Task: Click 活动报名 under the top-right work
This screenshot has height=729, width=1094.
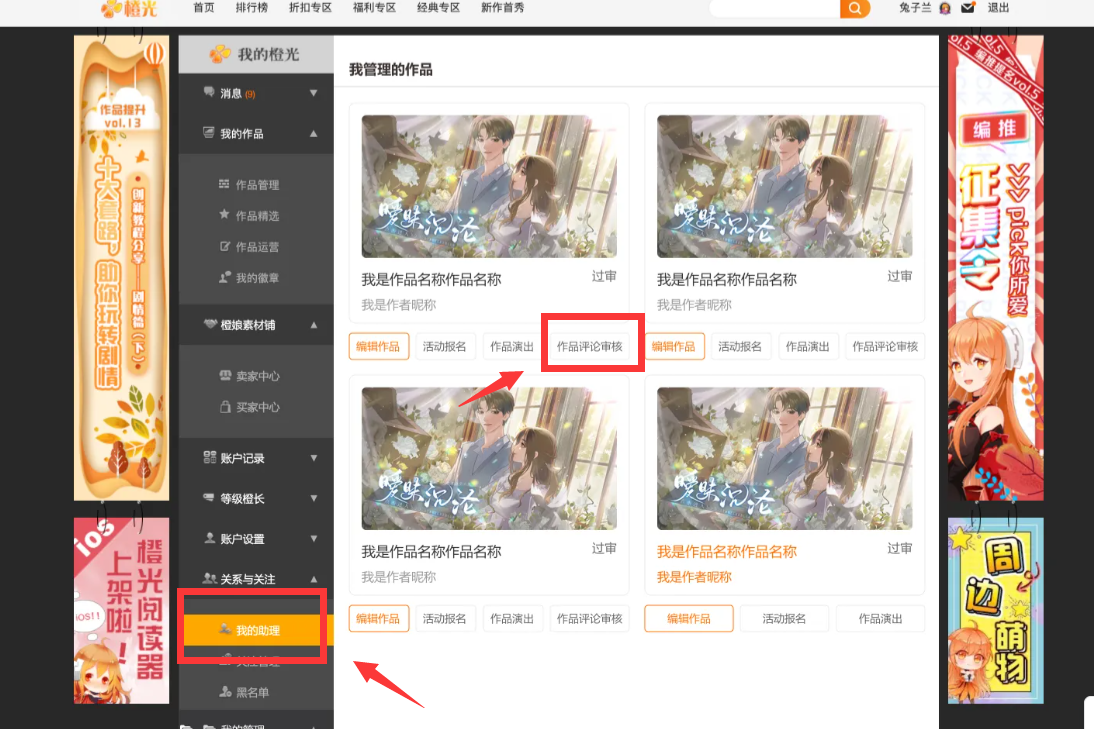Action: click(740, 347)
